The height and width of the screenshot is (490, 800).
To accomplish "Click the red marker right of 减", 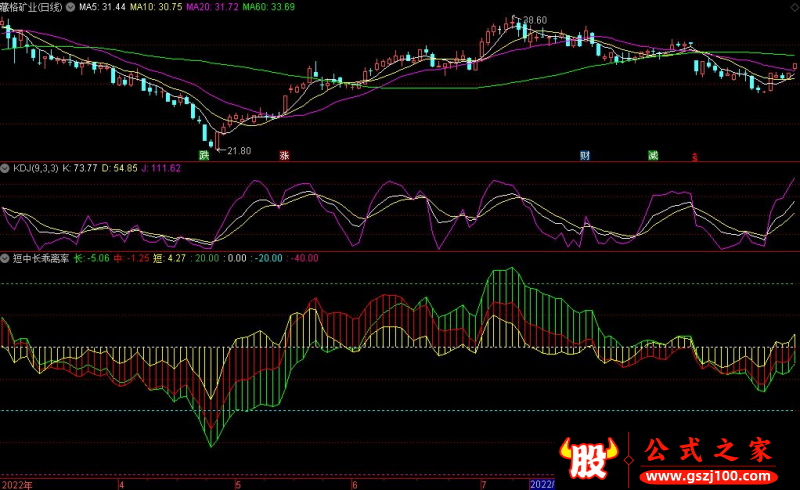I will (x=695, y=156).
